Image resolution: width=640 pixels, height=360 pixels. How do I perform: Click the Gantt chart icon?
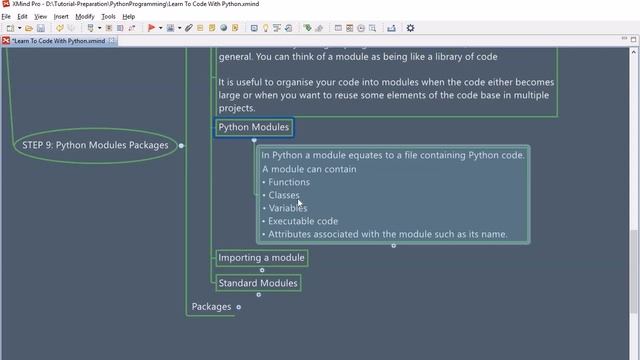point(277,28)
